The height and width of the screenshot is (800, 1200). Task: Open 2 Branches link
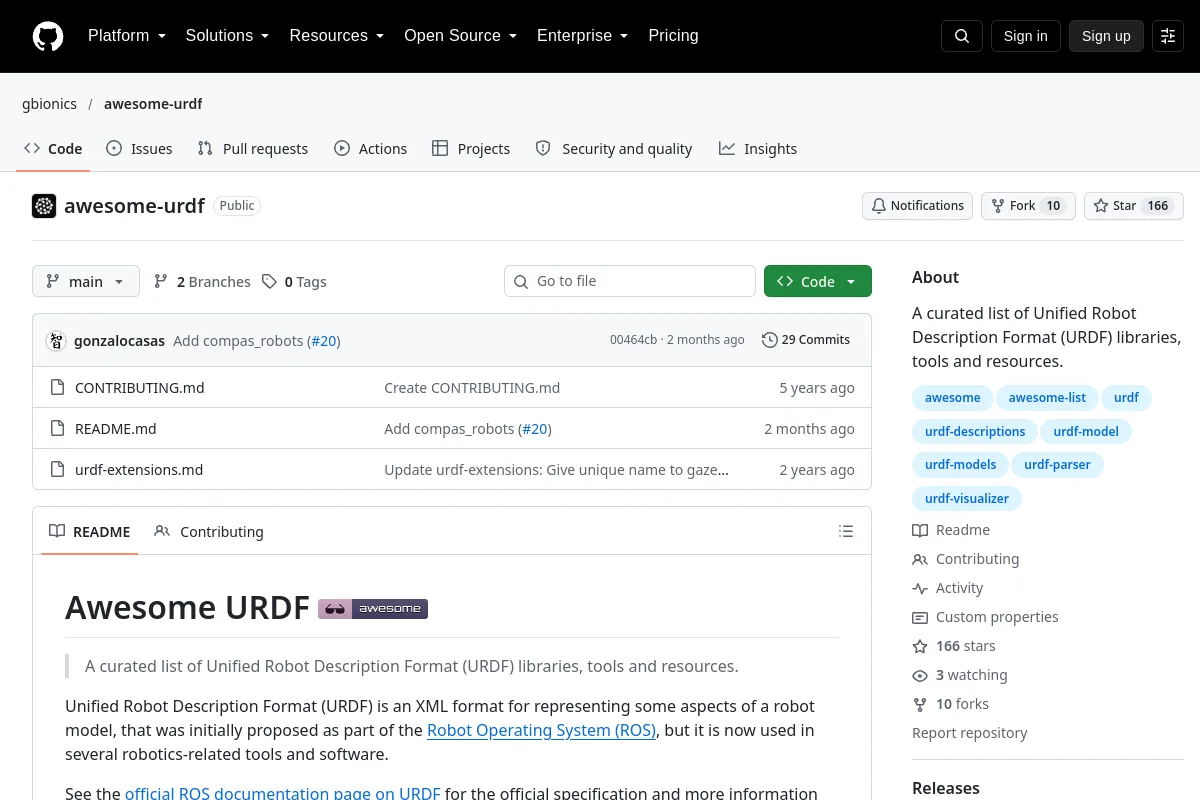point(202,282)
